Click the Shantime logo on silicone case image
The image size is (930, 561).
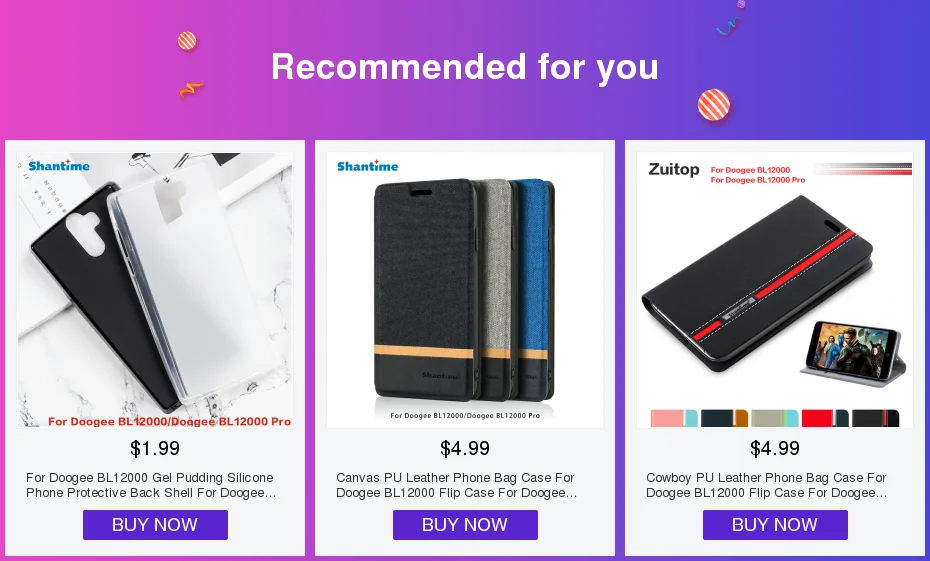pyautogui.click(x=59, y=166)
